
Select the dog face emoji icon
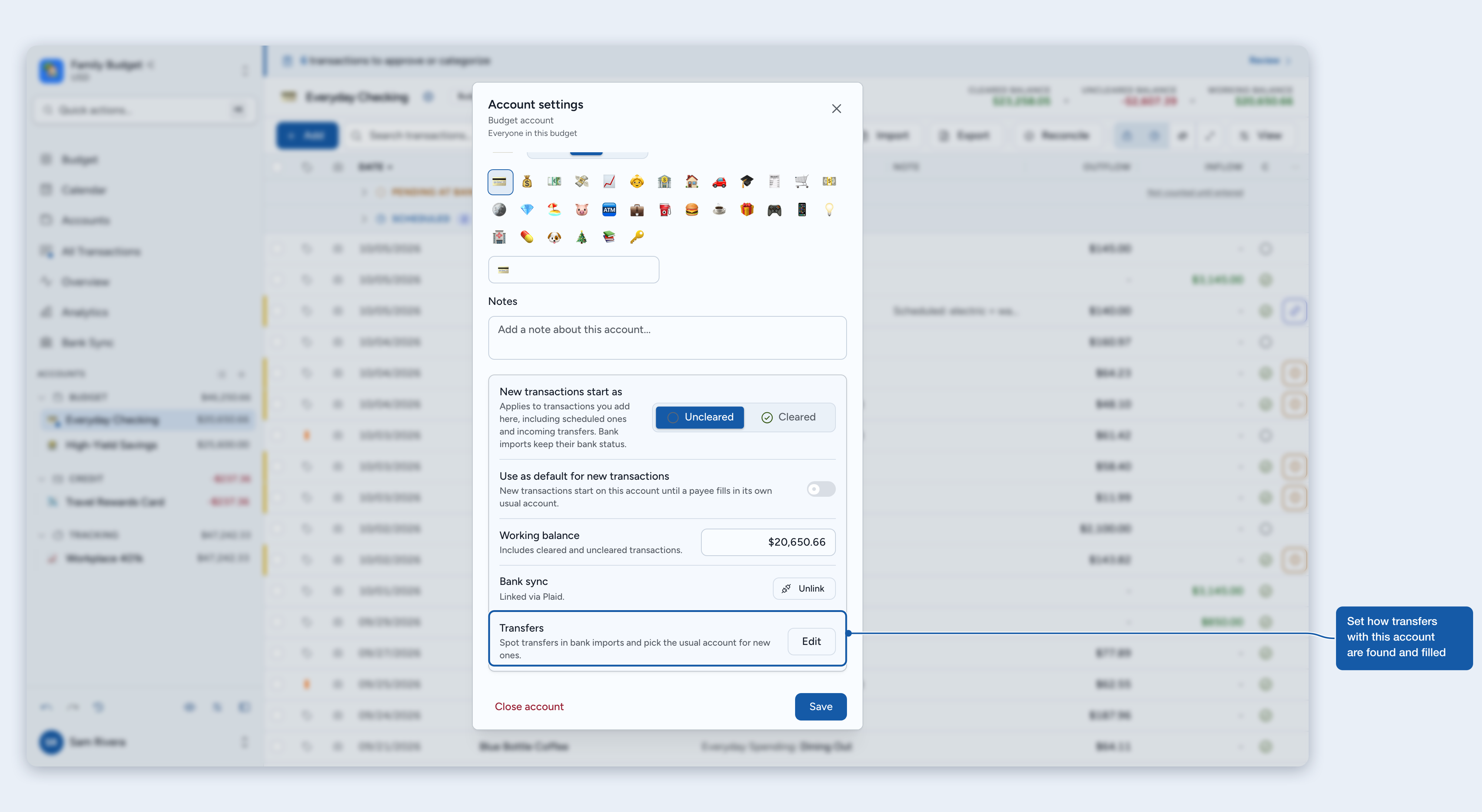point(555,237)
